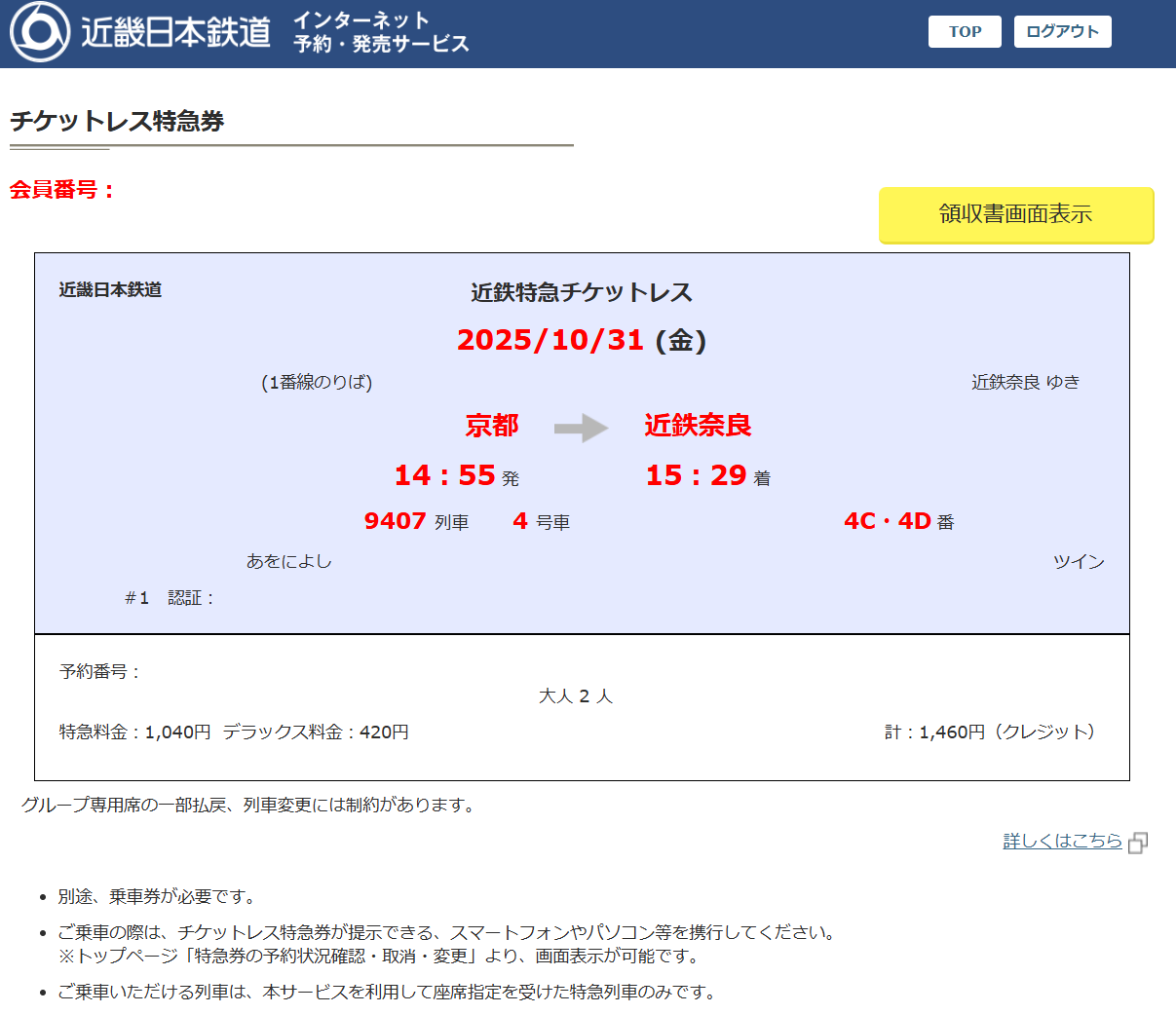Click the departure time 14:55
Screen dimensions: 1176x1014
445,475
